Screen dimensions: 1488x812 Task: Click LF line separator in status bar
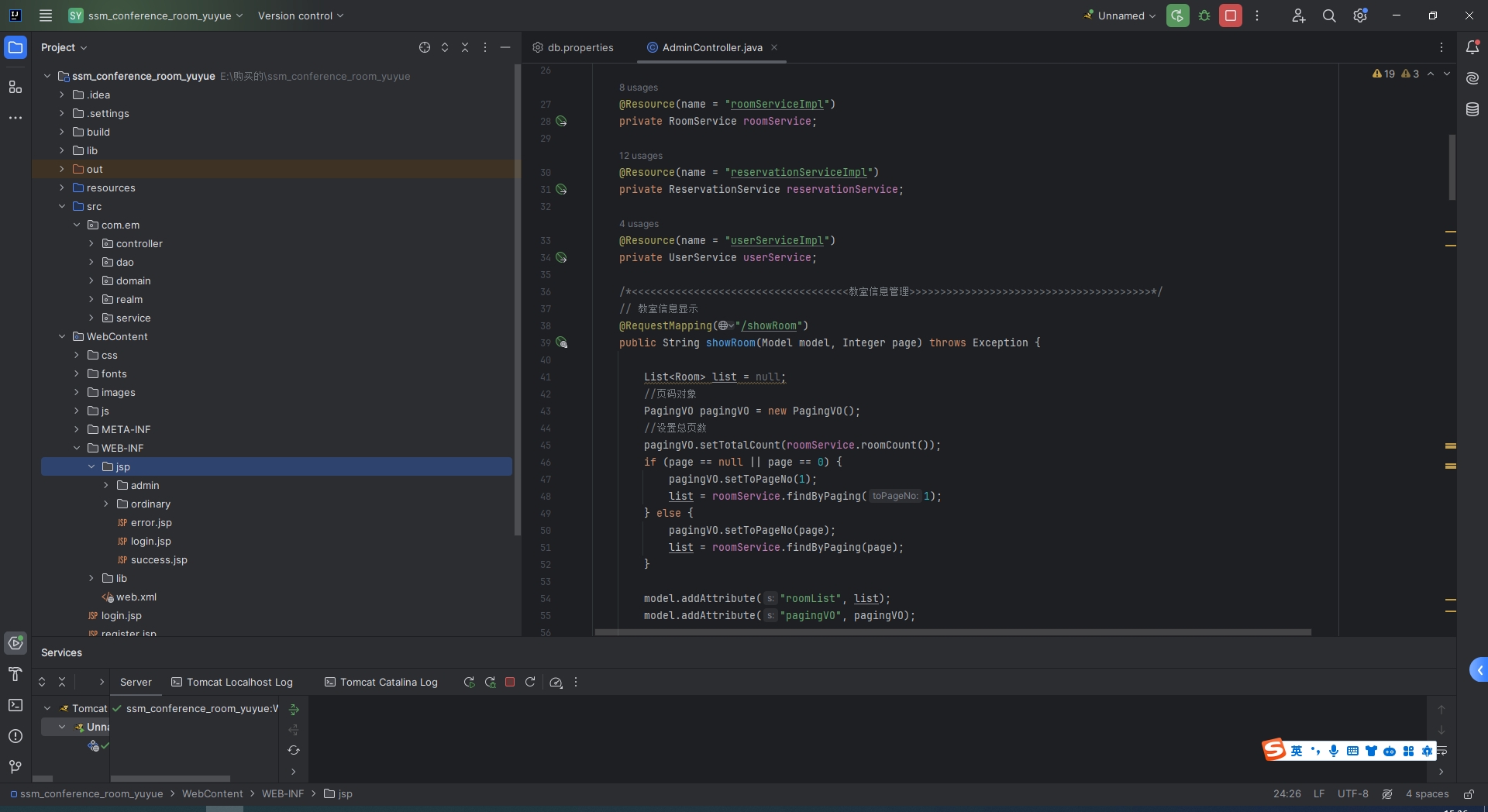pyautogui.click(x=1319, y=794)
